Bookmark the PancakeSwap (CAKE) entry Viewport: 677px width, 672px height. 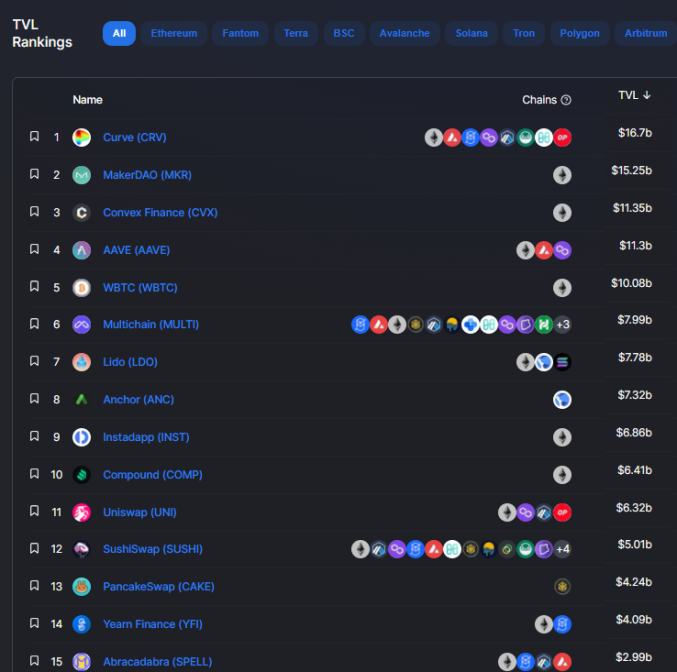click(x=34, y=586)
